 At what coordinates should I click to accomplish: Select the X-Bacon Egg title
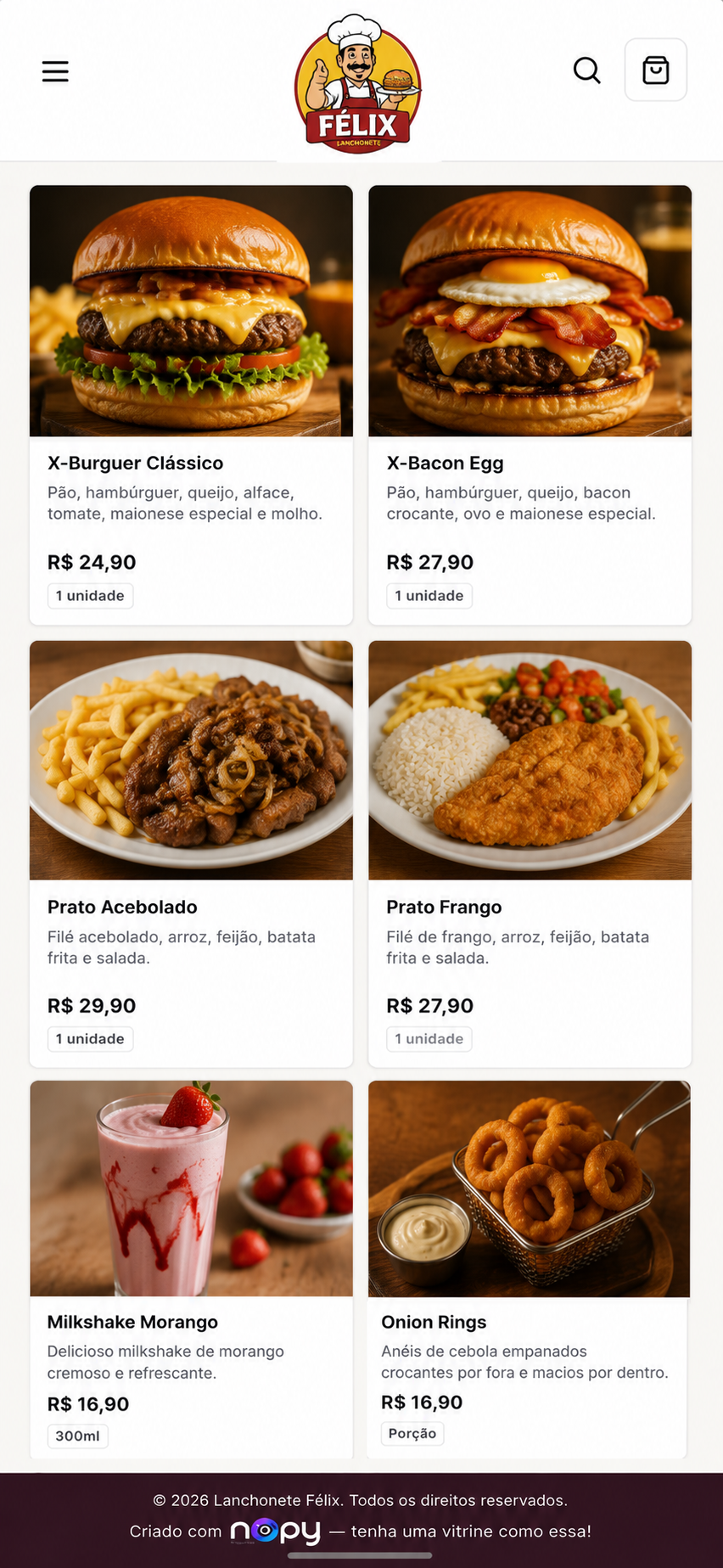pos(445,463)
